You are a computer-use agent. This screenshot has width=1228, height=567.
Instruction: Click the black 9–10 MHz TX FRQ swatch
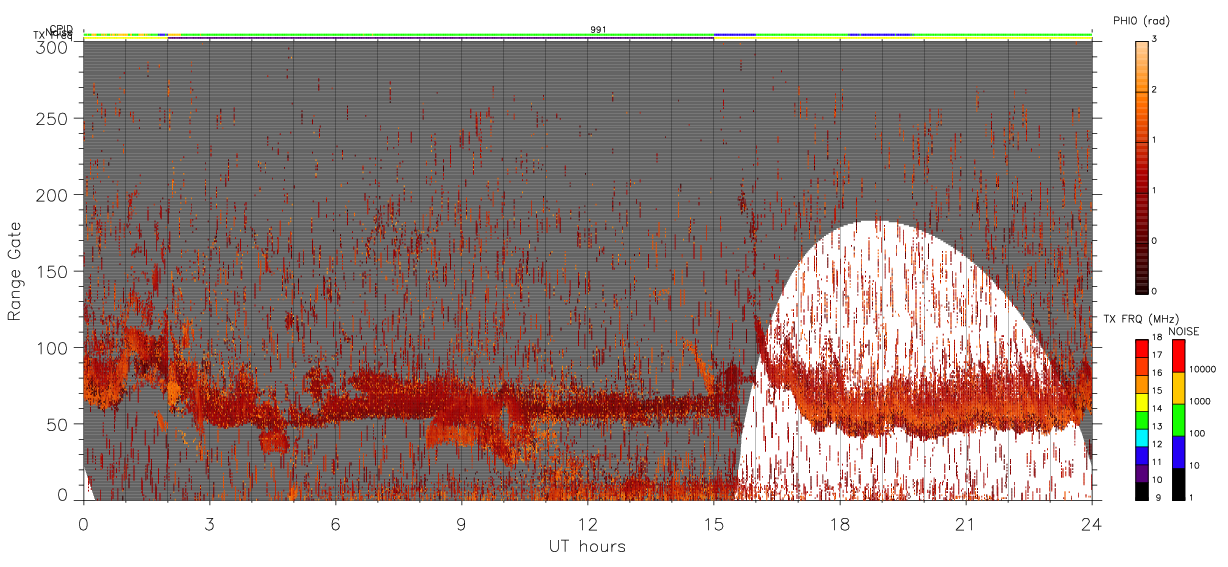tap(1141, 490)
